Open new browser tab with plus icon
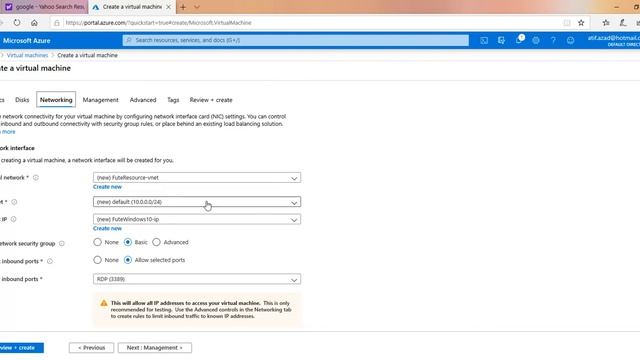This screenshot has height=360, width=640. tap(183, 7)
